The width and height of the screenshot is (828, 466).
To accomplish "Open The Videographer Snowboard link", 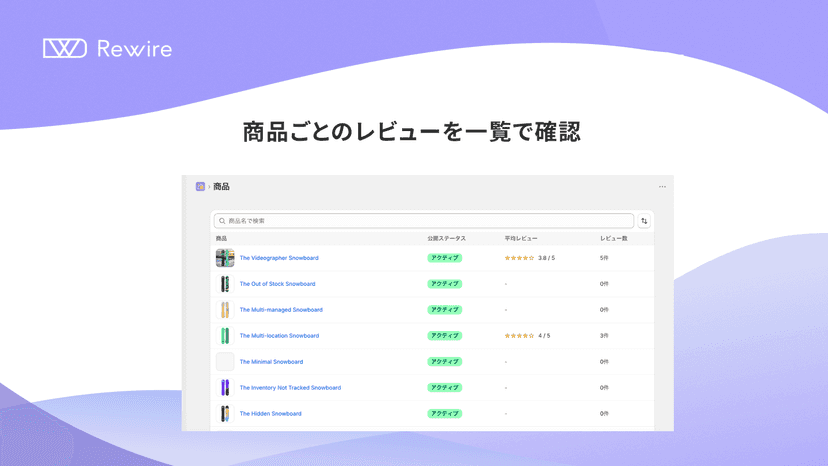I will [x=279, y=258].
